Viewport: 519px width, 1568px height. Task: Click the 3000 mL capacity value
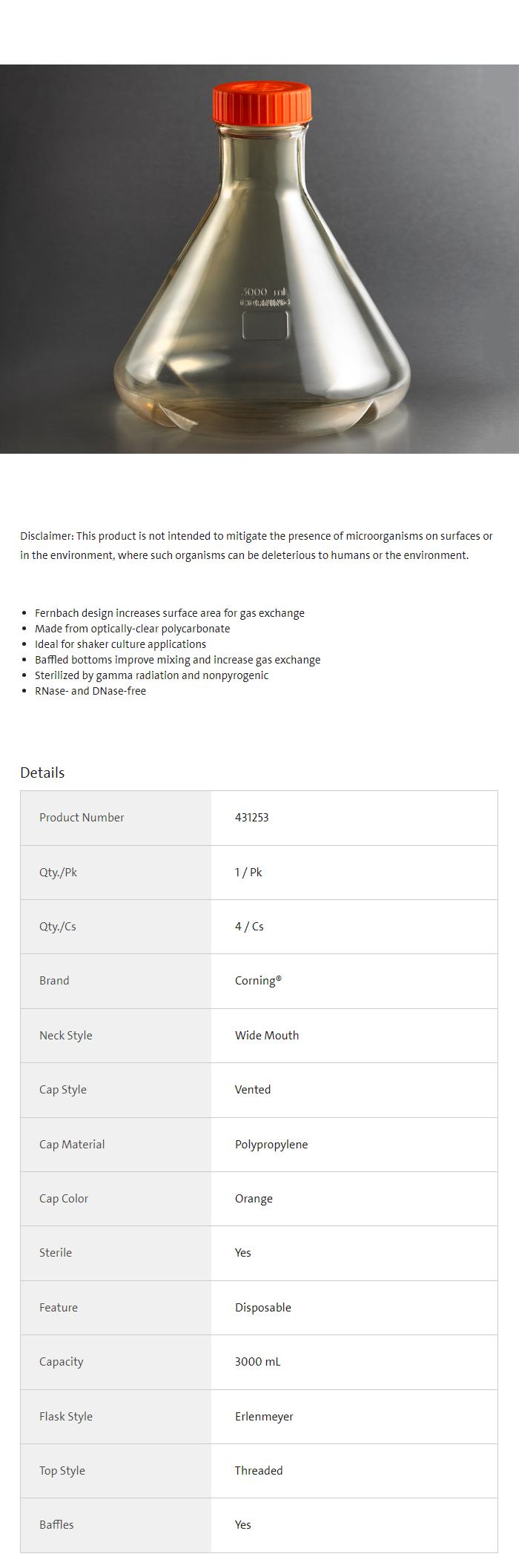coord(257,1362)
